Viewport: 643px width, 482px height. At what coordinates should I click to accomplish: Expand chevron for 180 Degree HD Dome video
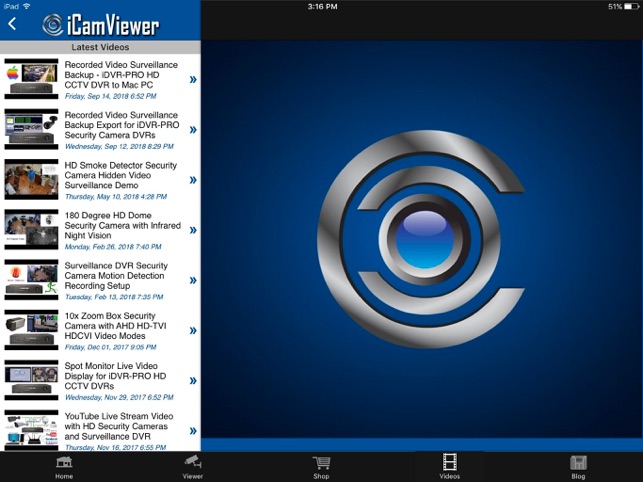193,230
